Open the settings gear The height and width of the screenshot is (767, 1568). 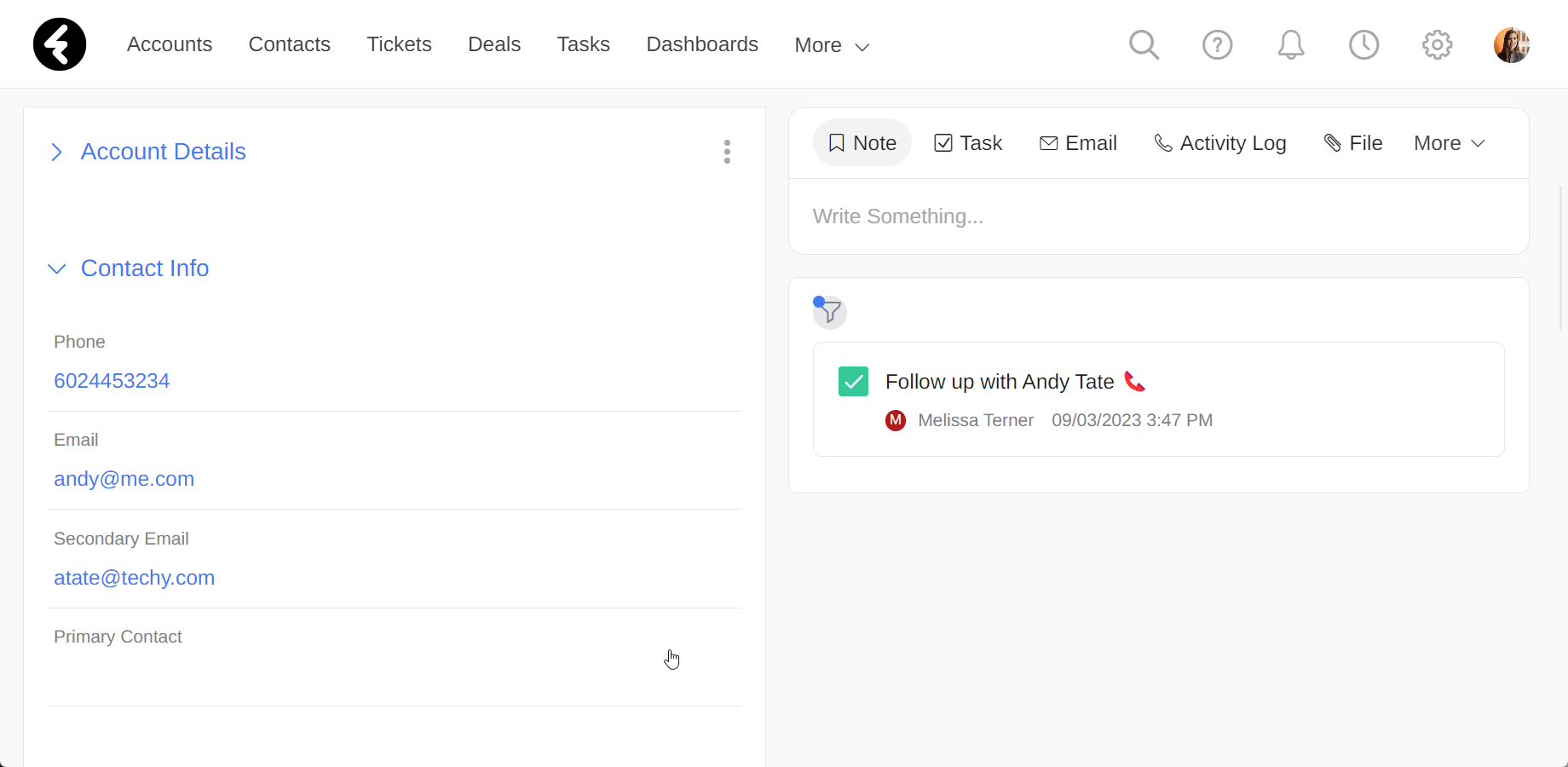pyautogui.click(x=1437, y=44)
